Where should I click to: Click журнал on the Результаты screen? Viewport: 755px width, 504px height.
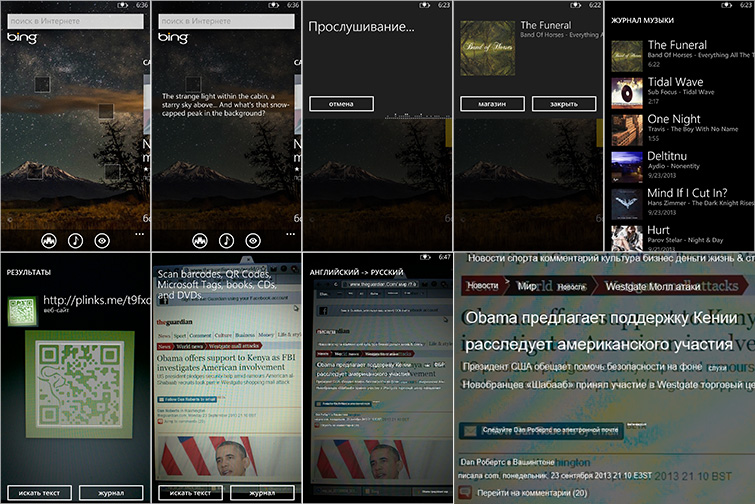111,493
